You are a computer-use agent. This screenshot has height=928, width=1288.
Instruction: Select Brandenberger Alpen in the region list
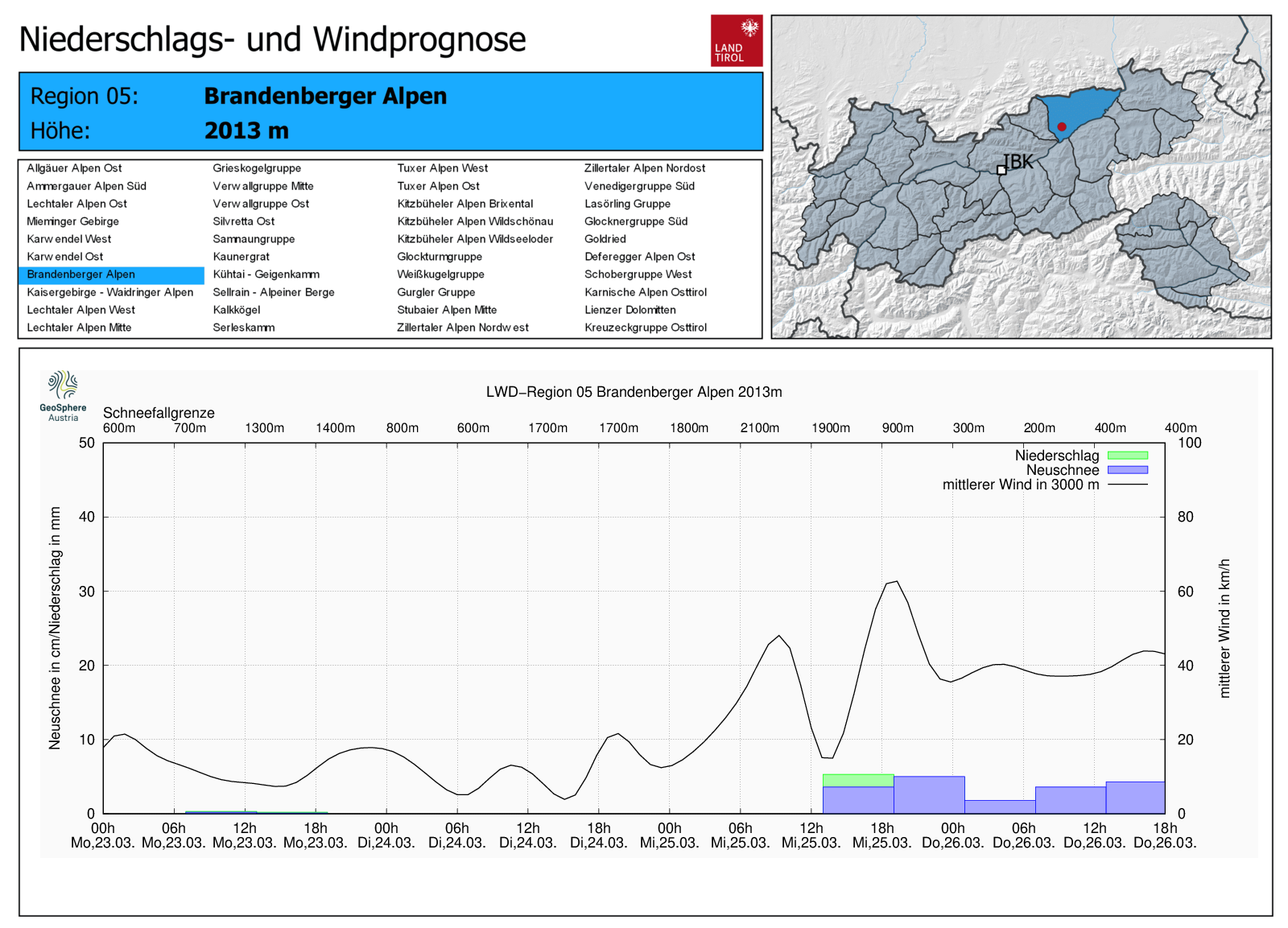tap(80, 274)
